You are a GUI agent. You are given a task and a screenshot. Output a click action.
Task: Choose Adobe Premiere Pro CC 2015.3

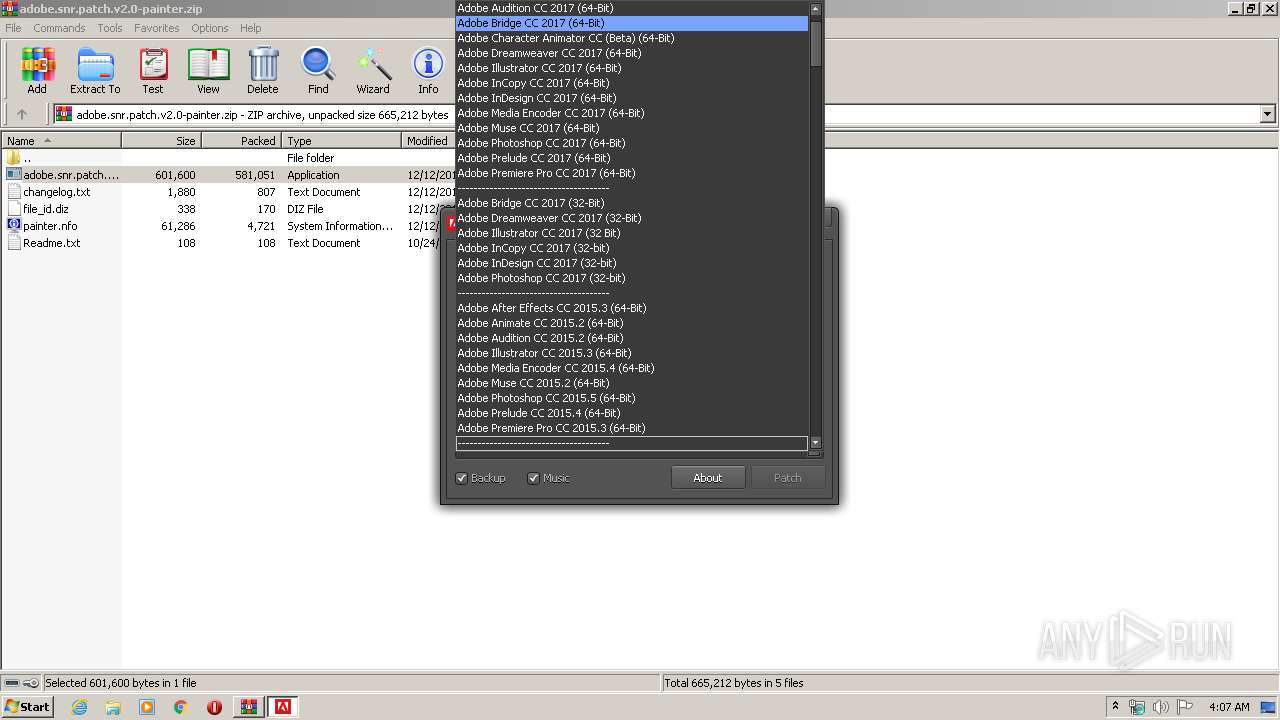[632, 428]
